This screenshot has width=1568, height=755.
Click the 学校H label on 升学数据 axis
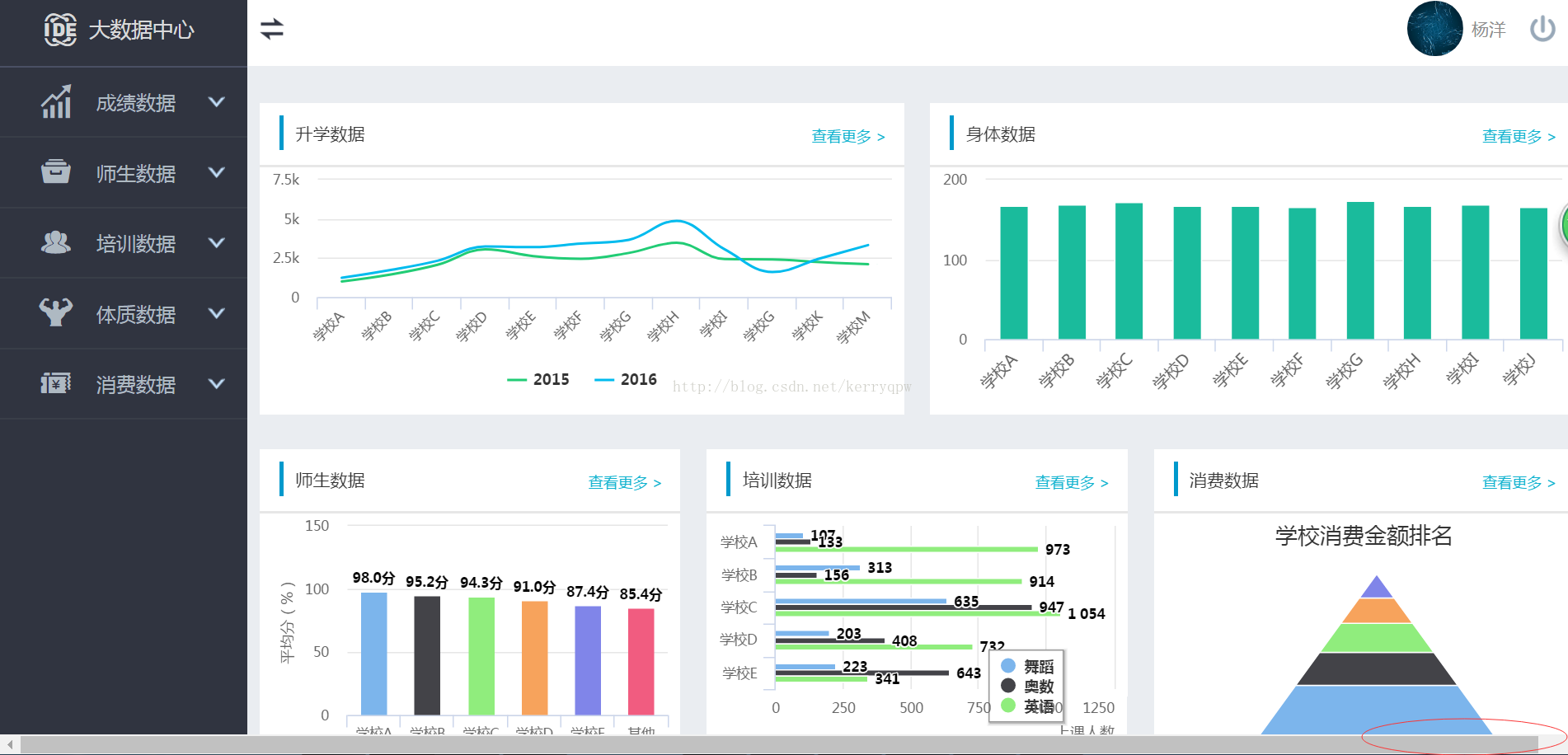pyautogui.click(x=663, y=326)
